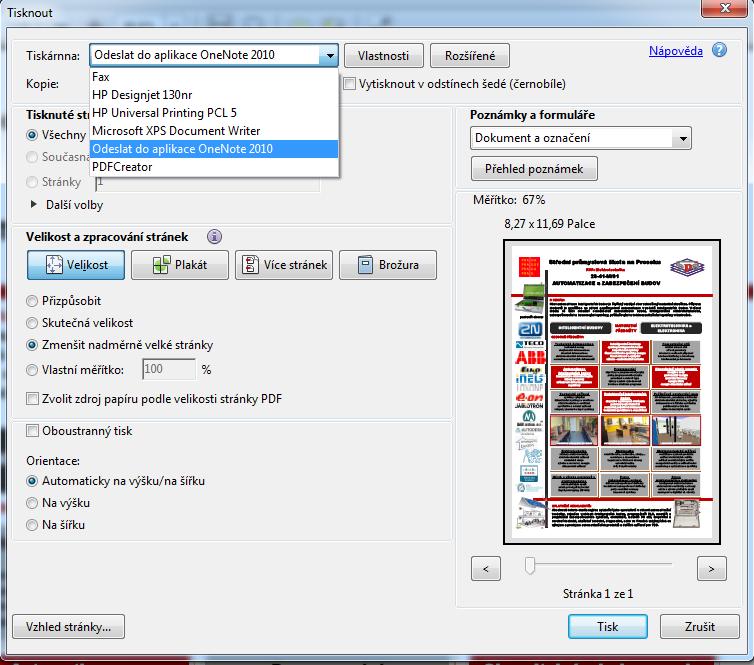Select the Více stránek layout button
Viewport: 754px width, 665px height.
pos(284,264)
